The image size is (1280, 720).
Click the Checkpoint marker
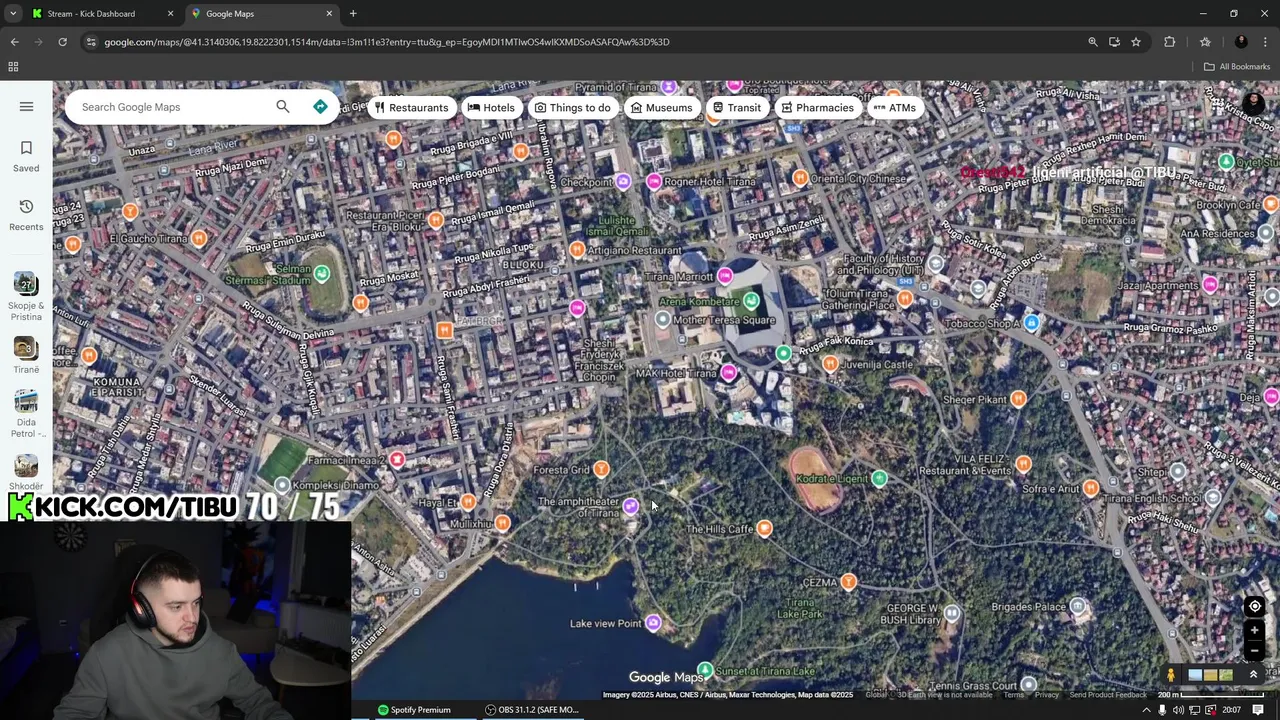coord(623,181)
